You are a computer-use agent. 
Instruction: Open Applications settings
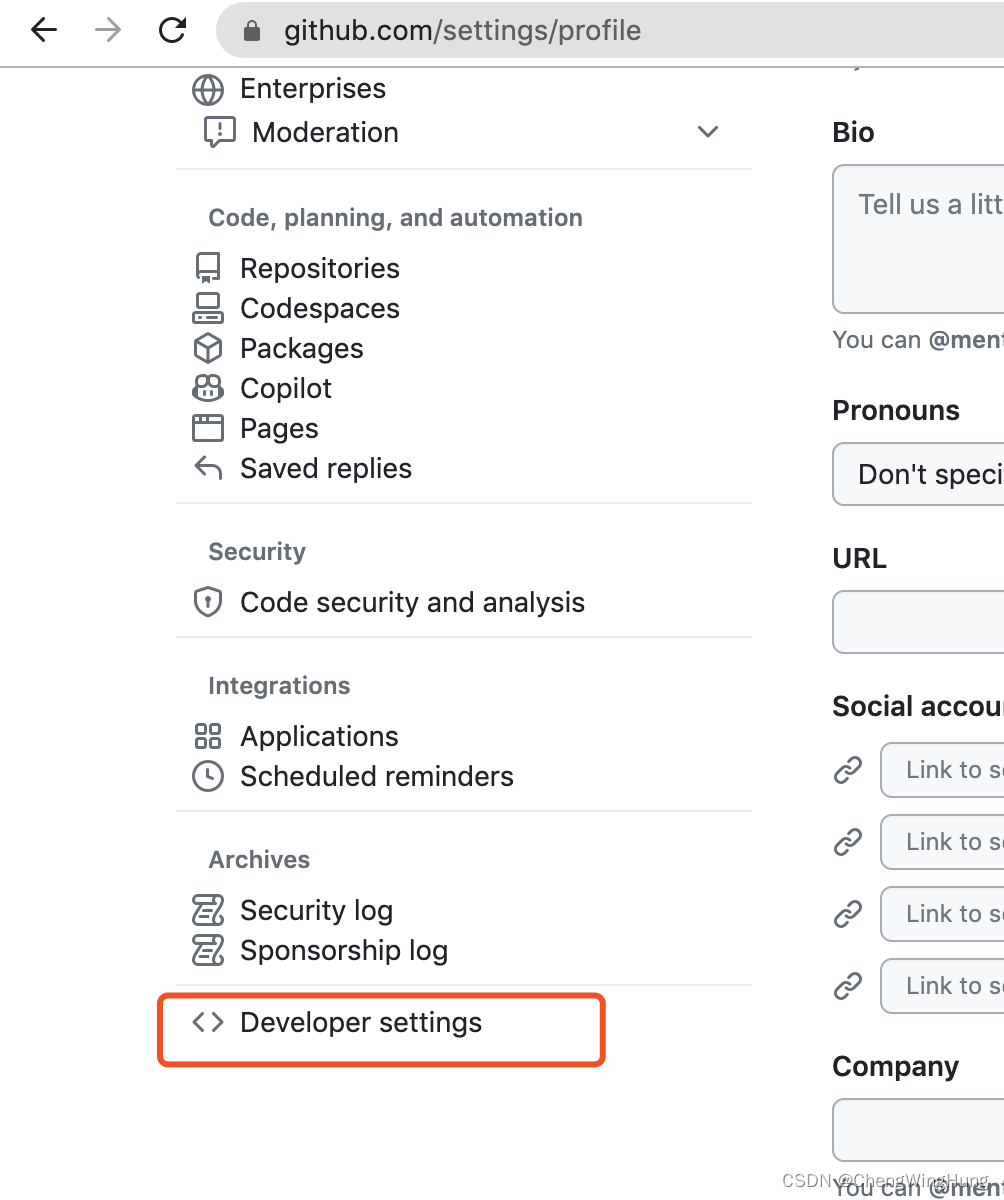(319, 737)
